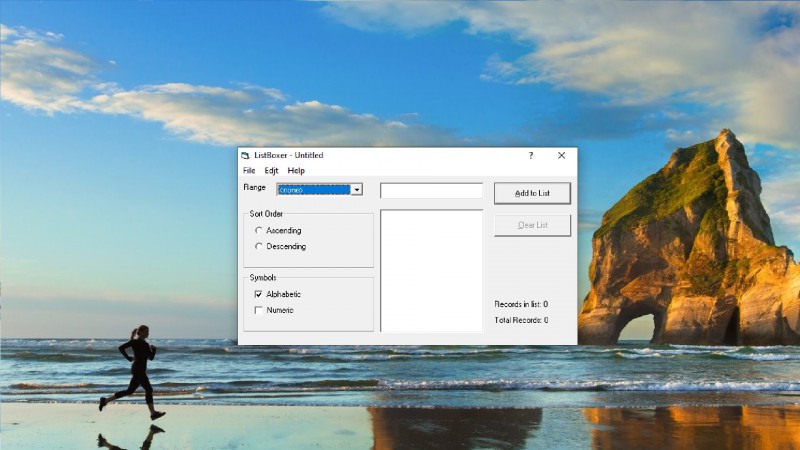Click the Records in list: 0 label
Viewport: 800px width, 450px height.
pos(521,304)
